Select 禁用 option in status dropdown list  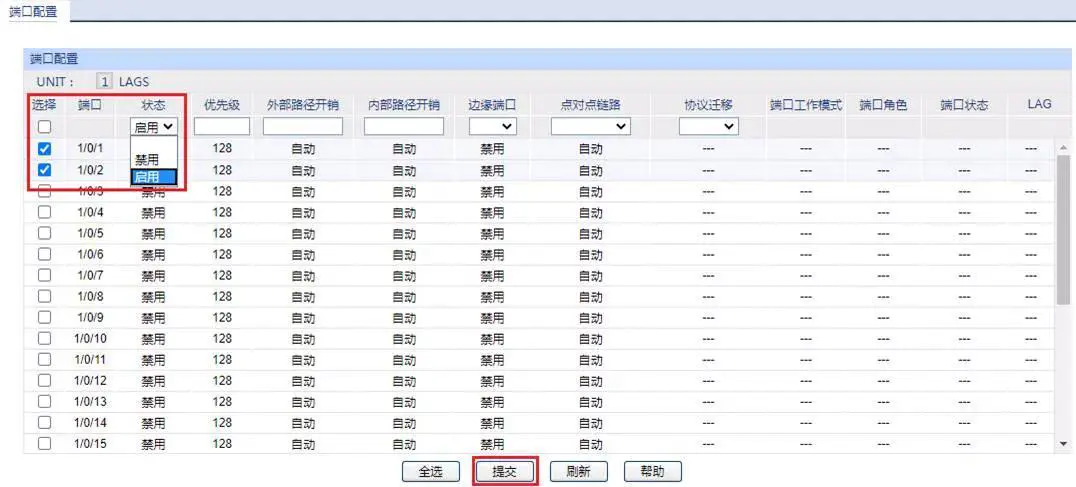tap(147, 159)
